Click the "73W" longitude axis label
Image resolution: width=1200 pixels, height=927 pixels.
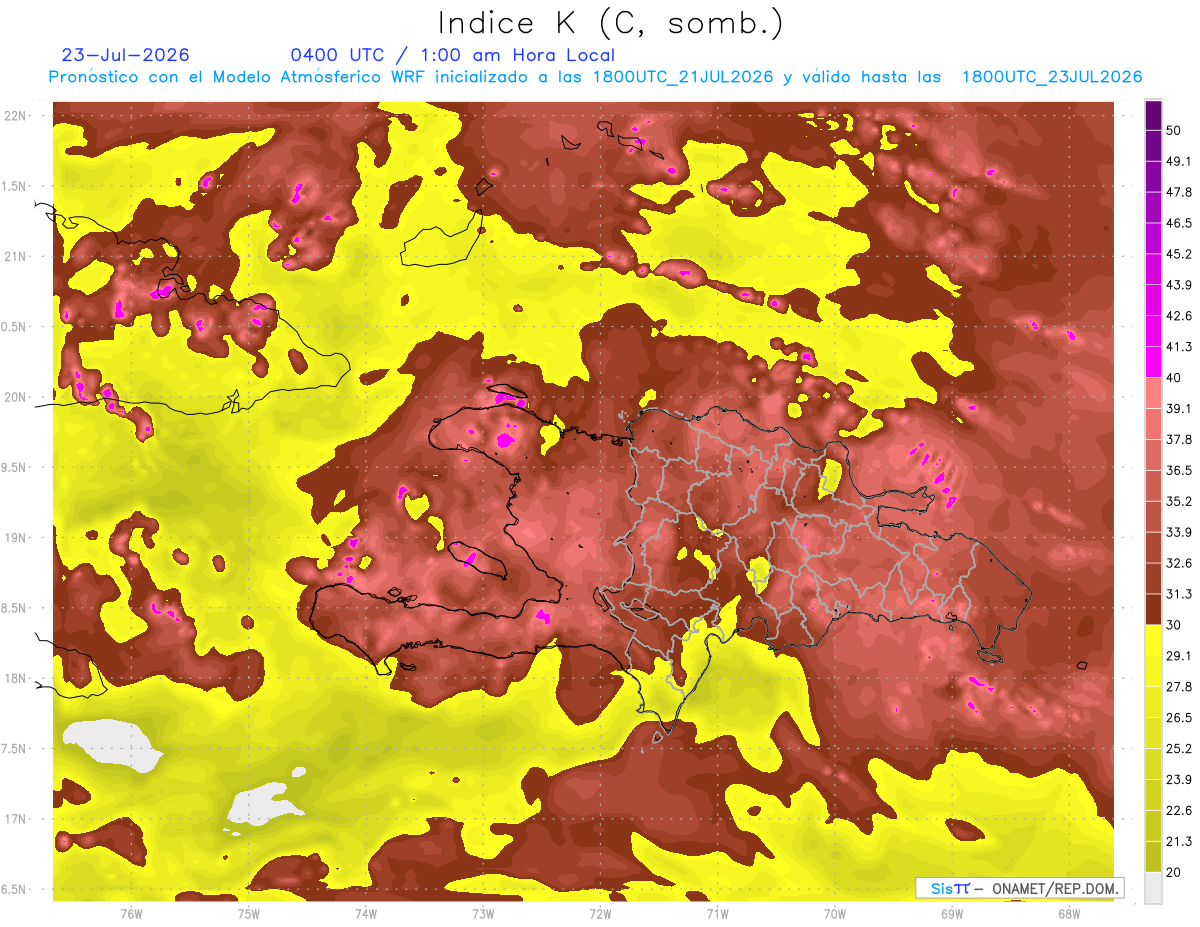point(483,914)
